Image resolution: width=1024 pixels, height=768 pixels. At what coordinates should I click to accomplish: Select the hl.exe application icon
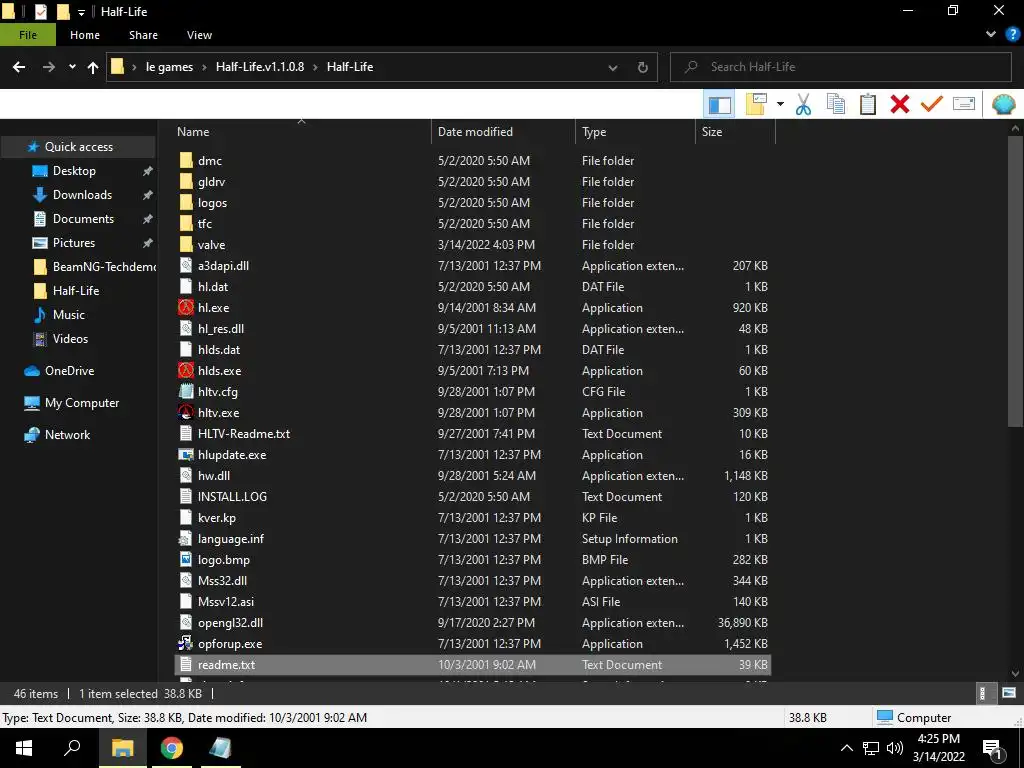(x=186, y=308)
